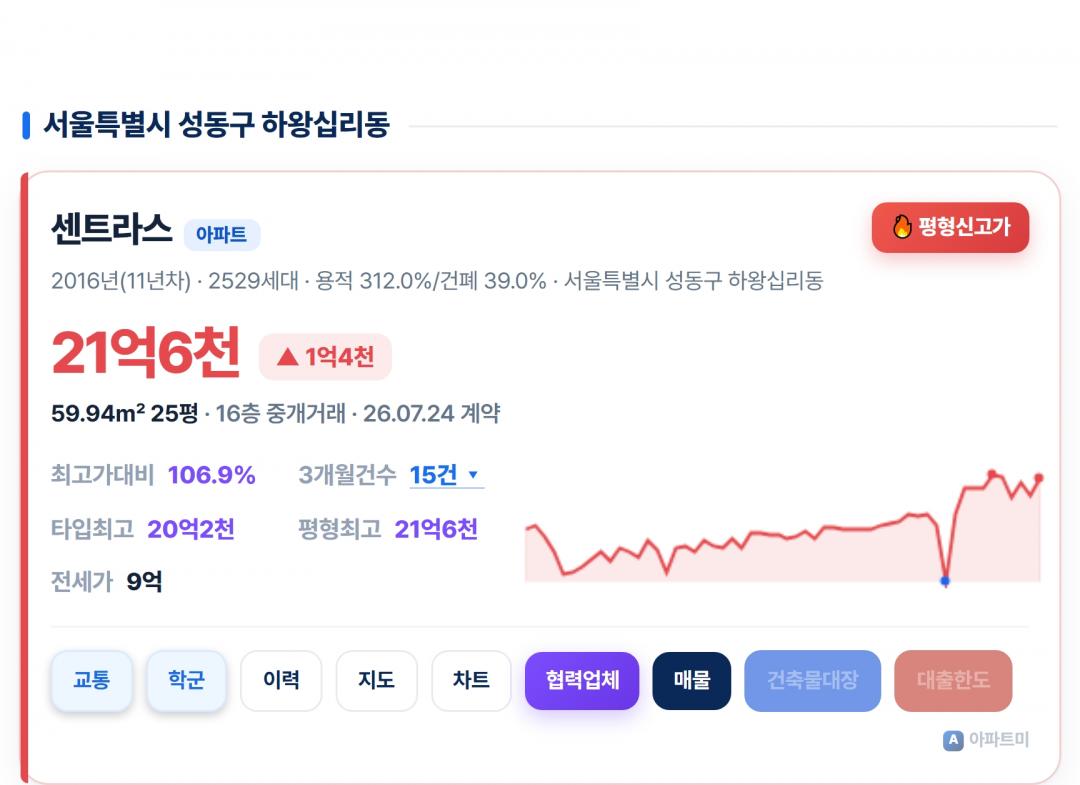Click the 아파트 type tag
This screenshot has height=785, width=1080.
click(x=221, y=235)
